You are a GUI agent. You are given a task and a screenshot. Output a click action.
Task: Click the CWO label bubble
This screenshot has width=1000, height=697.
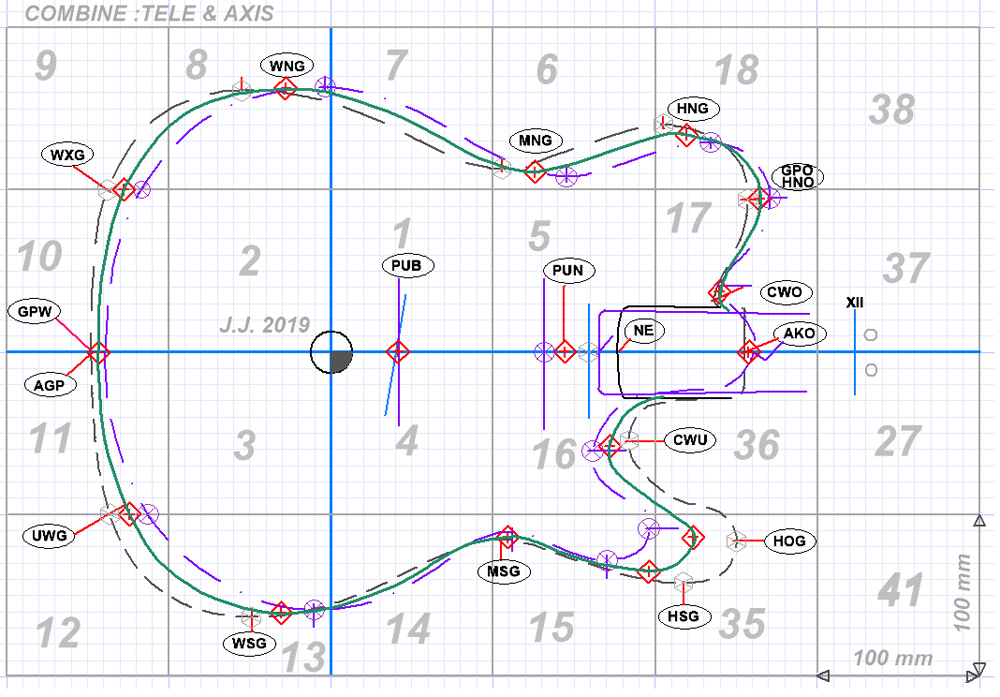click(x=785, y=293)
